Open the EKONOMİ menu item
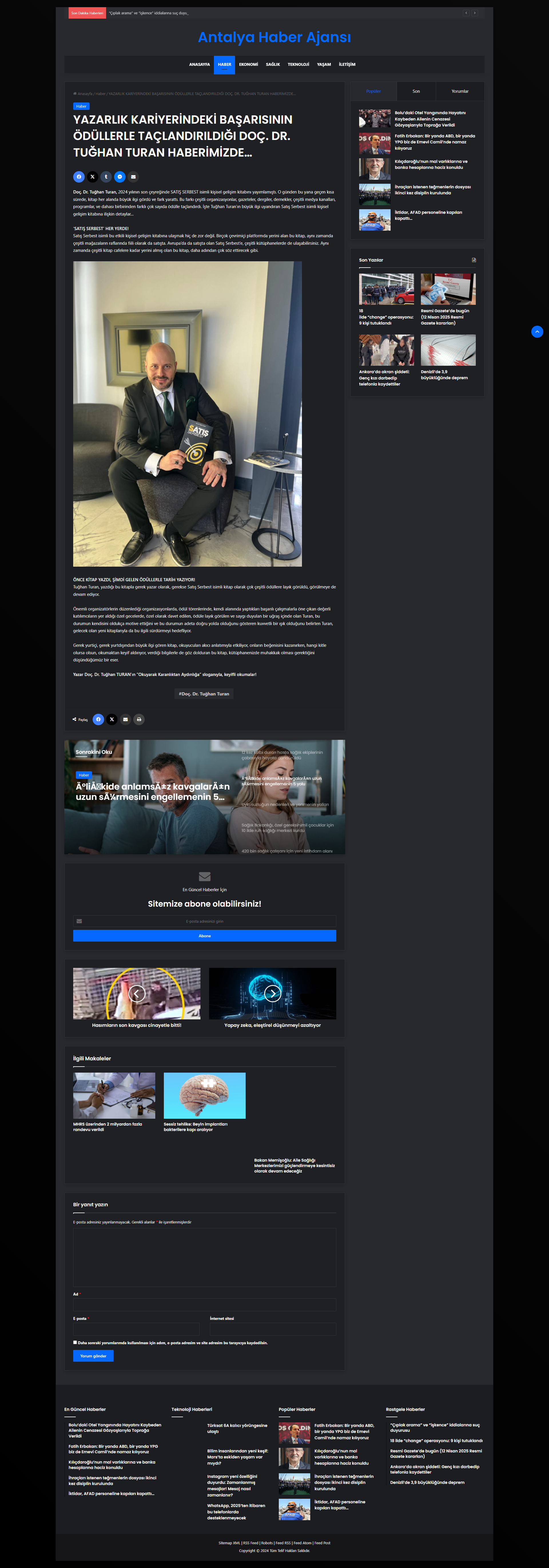 pyautogui.click(x=248, y=64)
